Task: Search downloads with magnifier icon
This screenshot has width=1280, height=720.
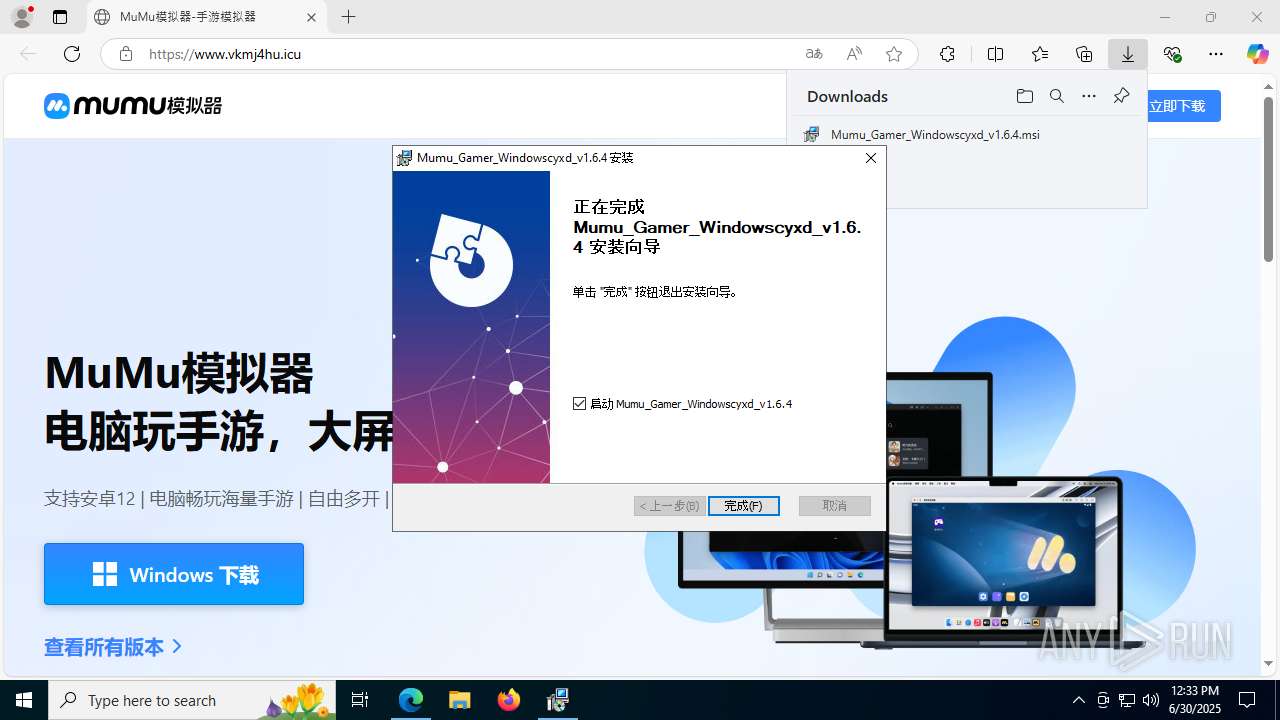Action: 1056,96
